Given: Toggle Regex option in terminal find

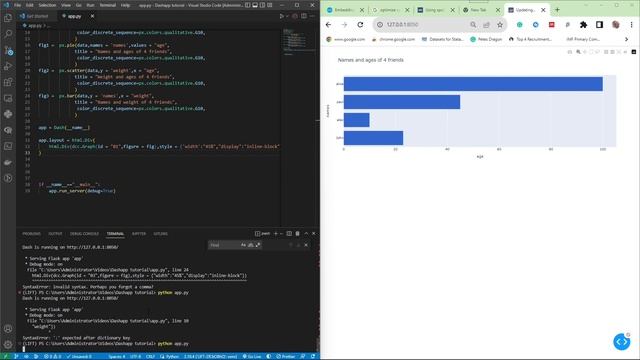Looking at the screenshot, I should (258, 245).
